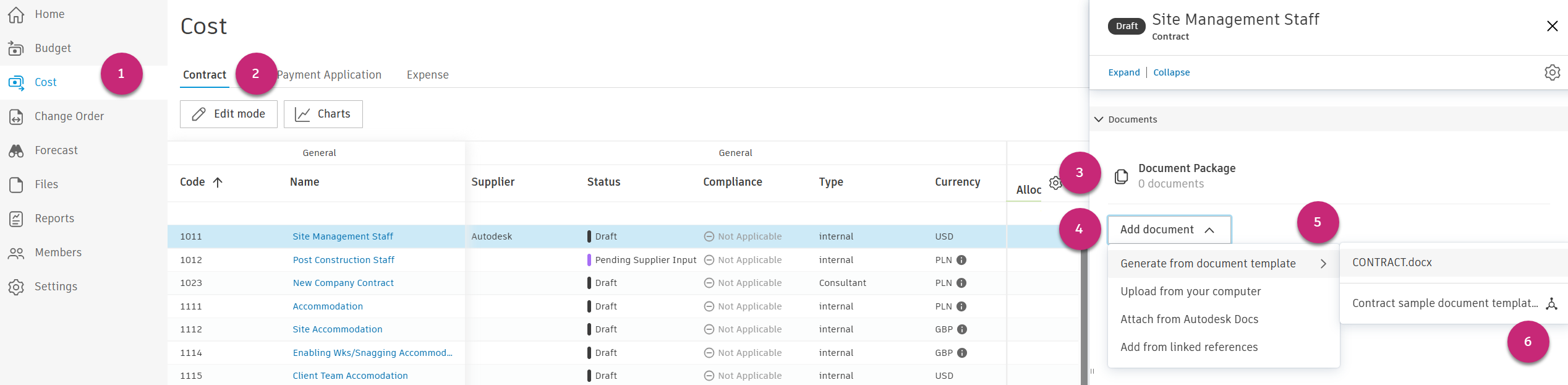Expand Generate from document template submenu

tap(1223, 264)
